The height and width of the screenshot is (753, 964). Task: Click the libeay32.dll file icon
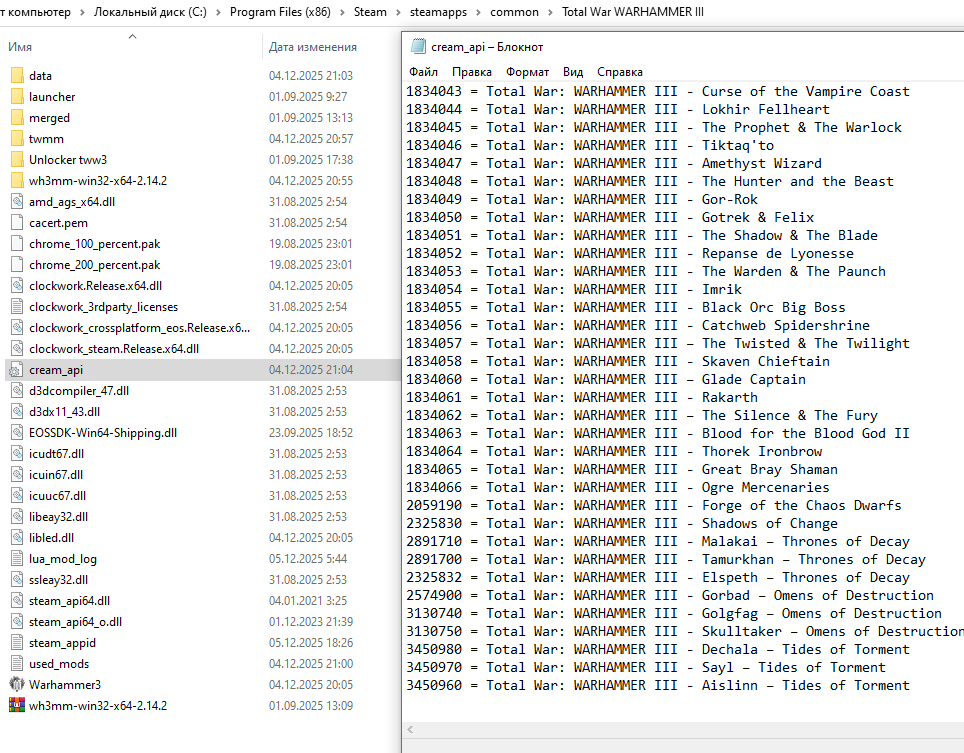tap(17, 517)
